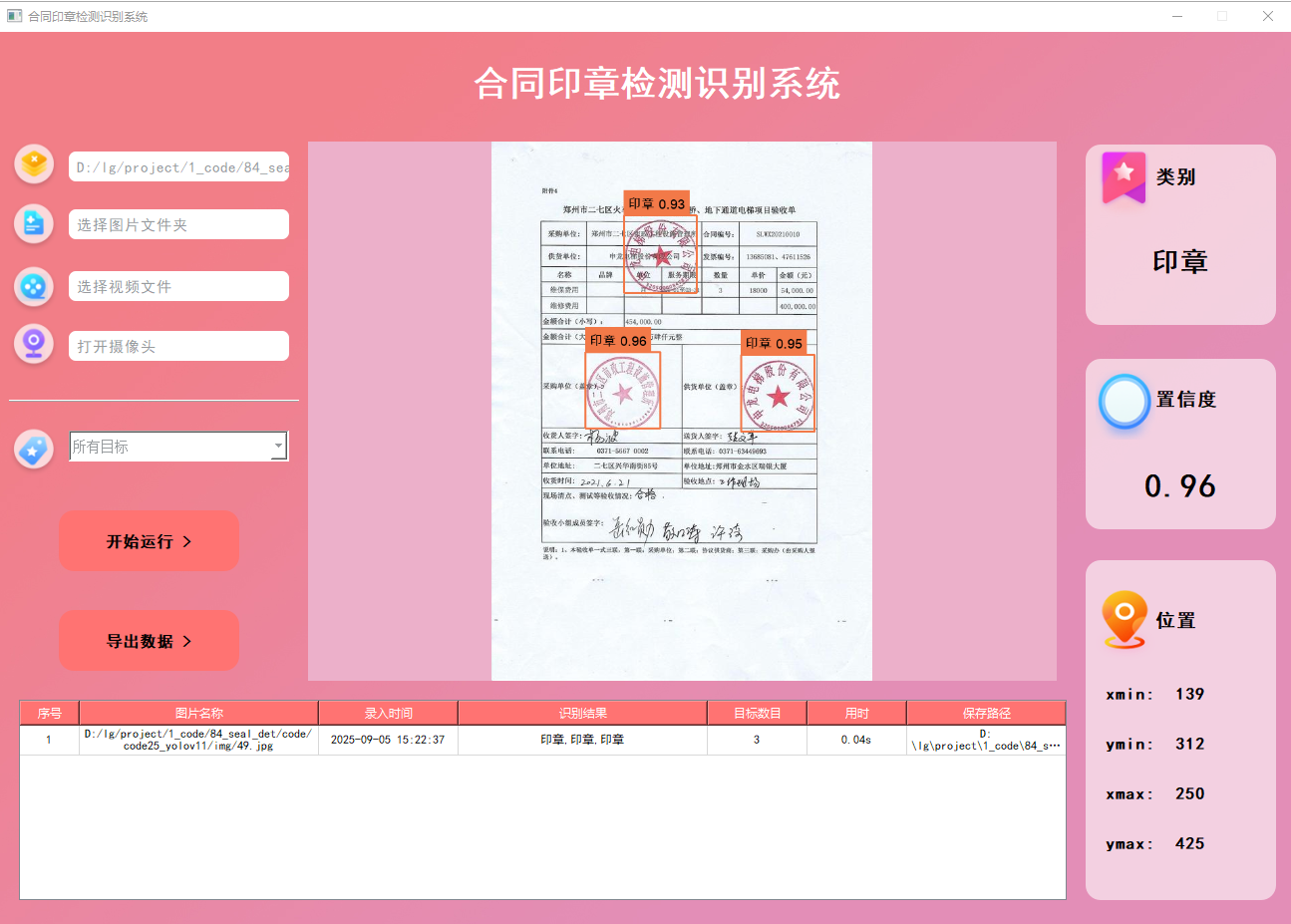Image resolution: width=1291 pixels, height=924 pixels.
Task: Close the application window
Action: (1268, 16)
